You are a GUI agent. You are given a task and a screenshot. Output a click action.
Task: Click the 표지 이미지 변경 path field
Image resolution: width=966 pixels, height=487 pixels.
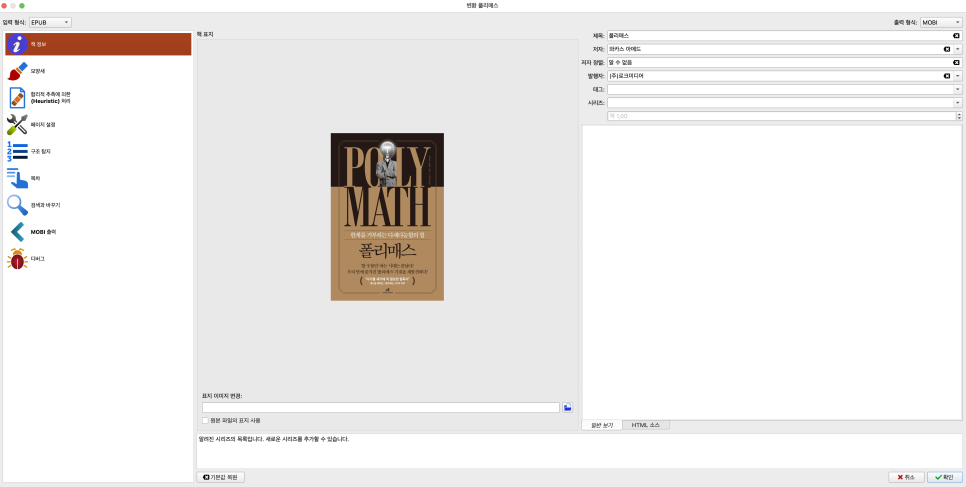pos(381,407)
